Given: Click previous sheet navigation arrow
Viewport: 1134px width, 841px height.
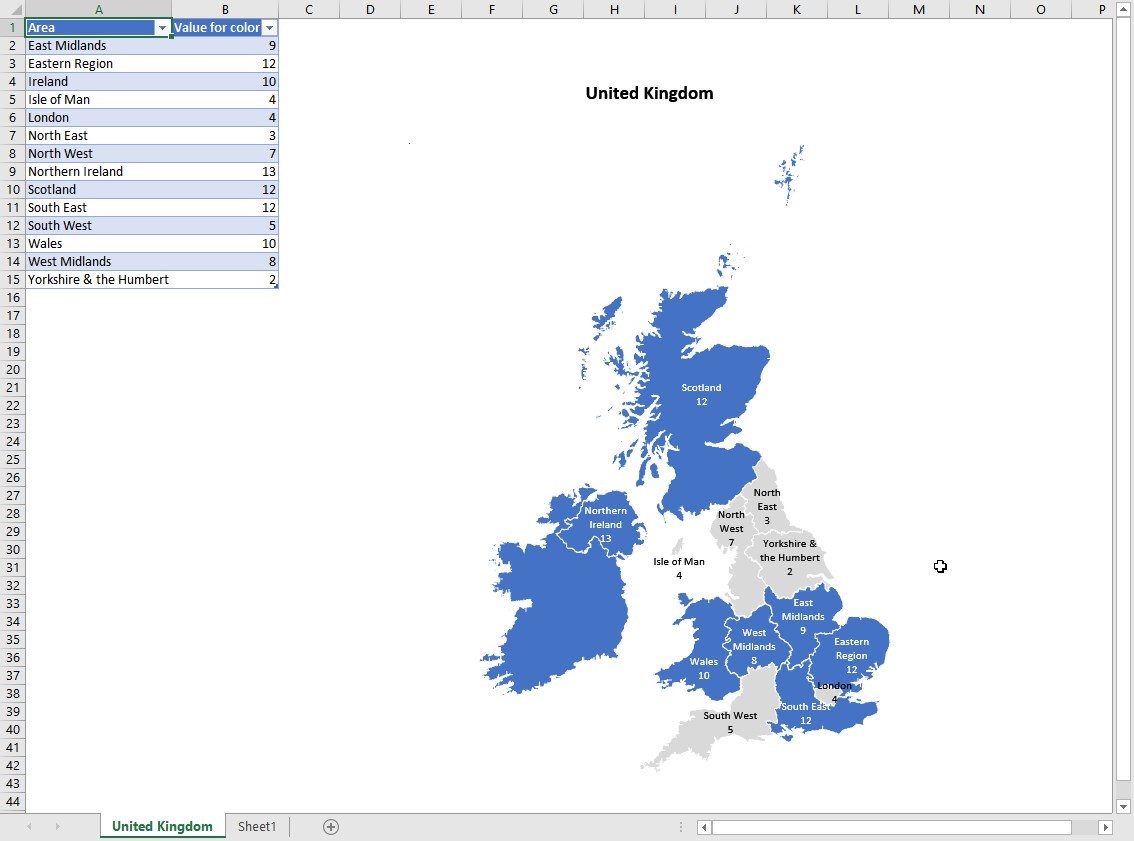Looking at the screenshot, I should [30, 827].
